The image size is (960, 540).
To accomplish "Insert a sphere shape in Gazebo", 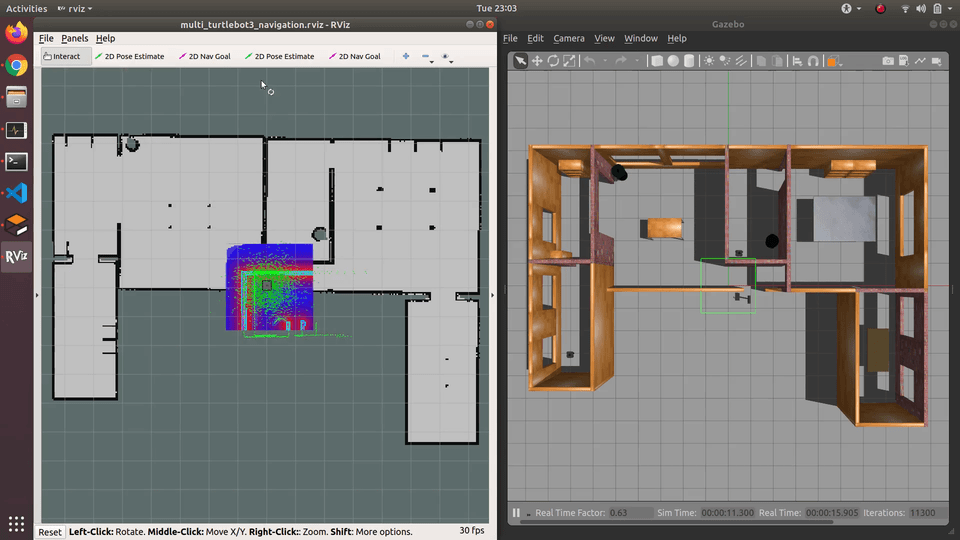I will pos(673,61).
